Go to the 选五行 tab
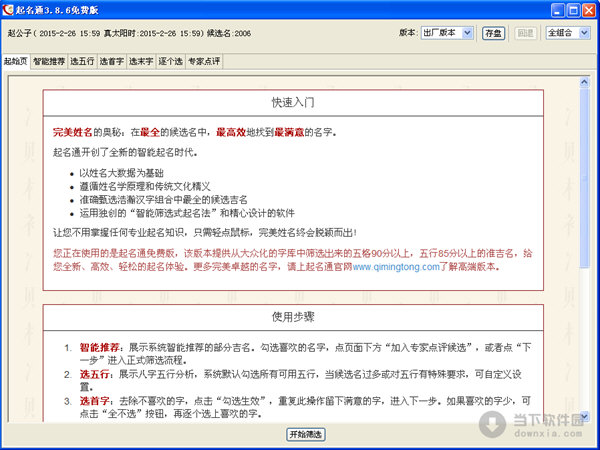Screen dimensions: 600x450 [82, 61]
